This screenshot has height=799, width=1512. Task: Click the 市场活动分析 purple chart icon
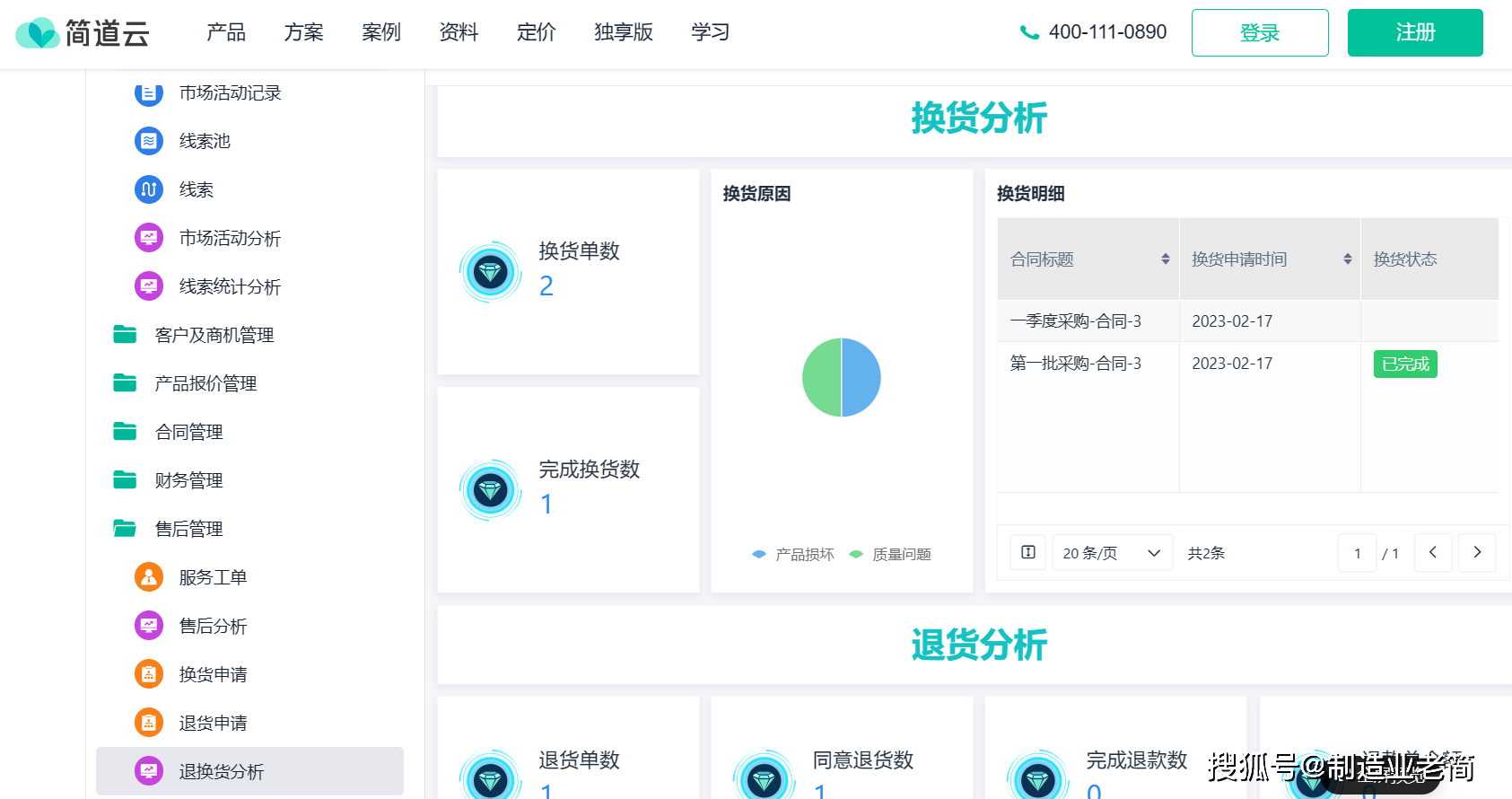point(149,238)
